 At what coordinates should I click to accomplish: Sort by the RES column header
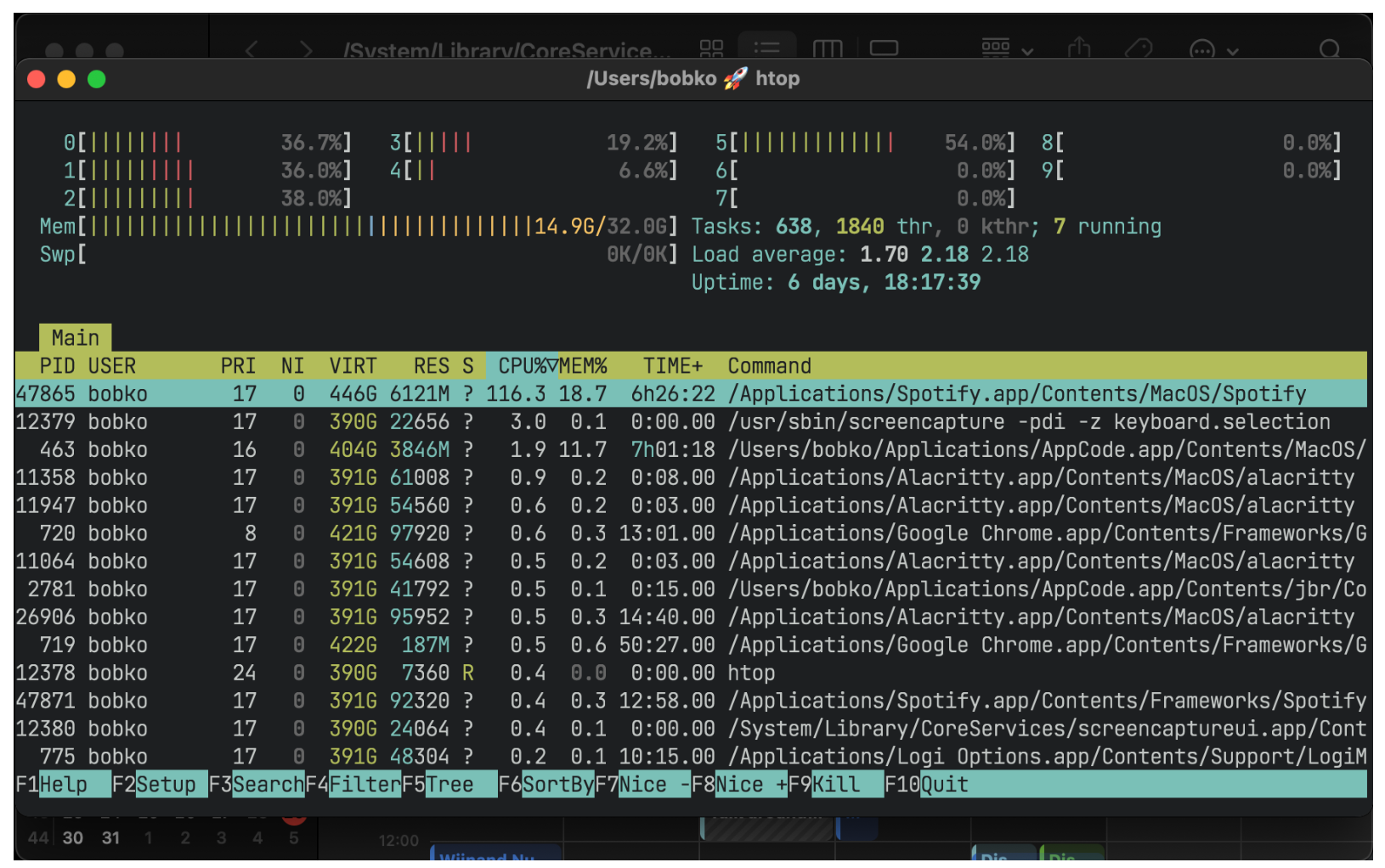click(x=432, y=366)
